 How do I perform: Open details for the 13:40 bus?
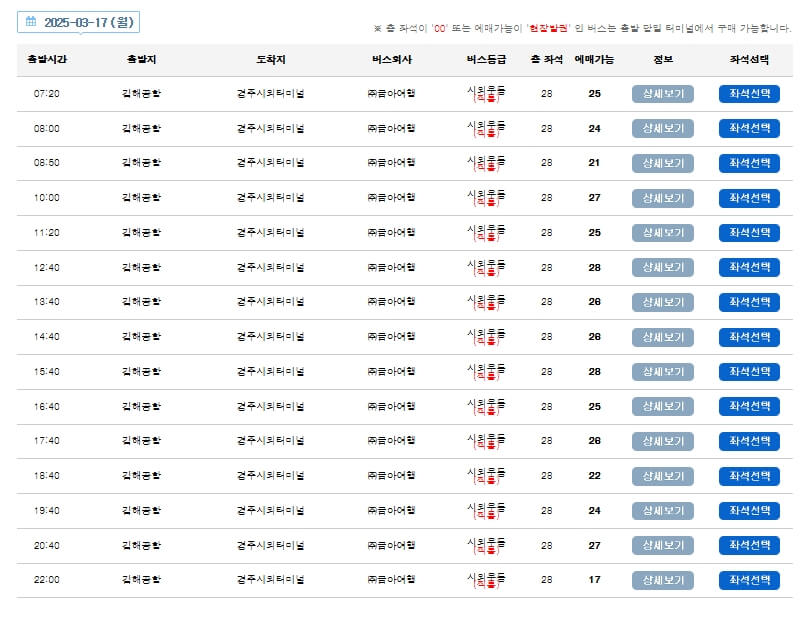[663, 302]
